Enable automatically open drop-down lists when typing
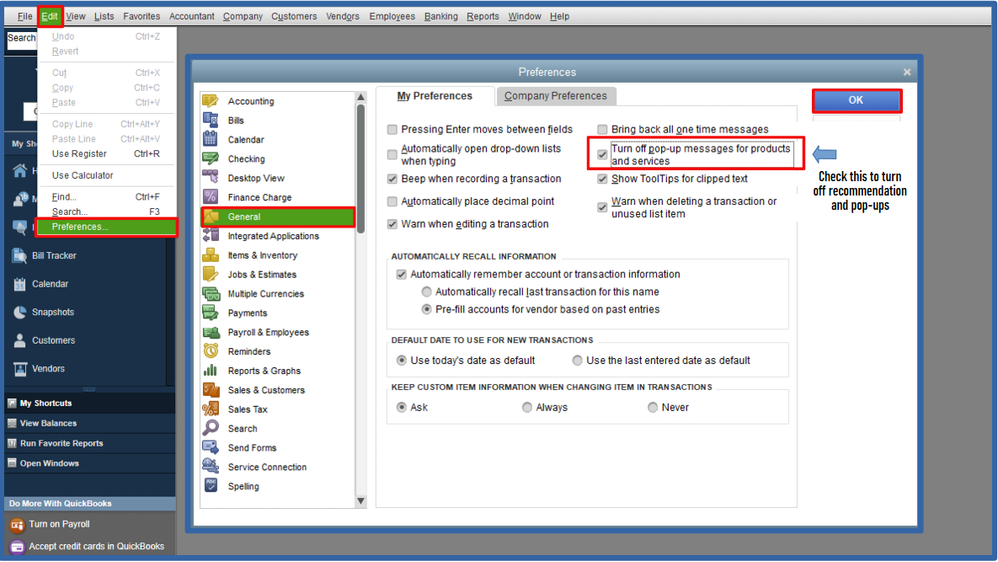998x562 pixels. click(392, 155)
